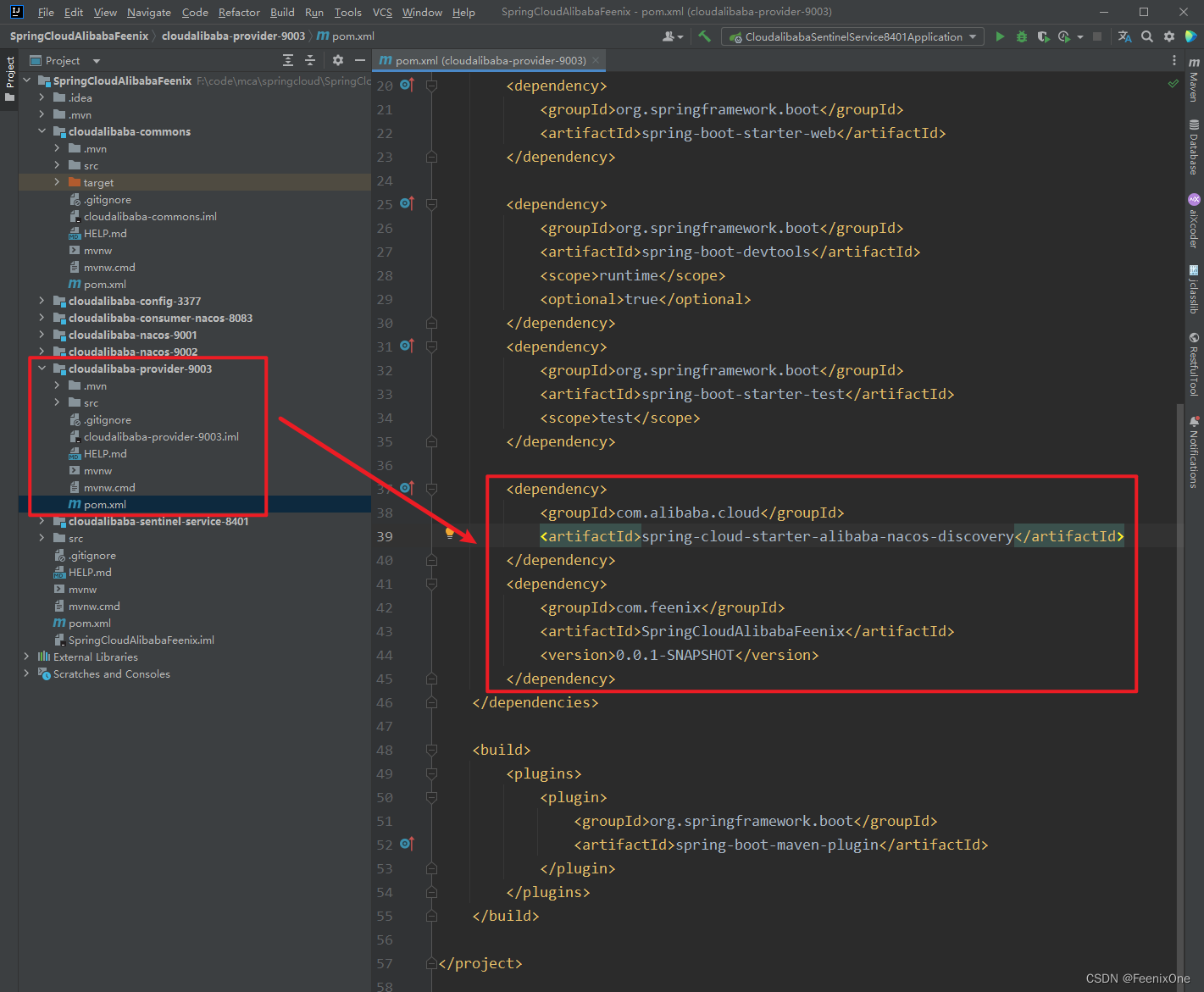1204x992 pixels.
Task: Open Search Everywhere magnifier icon
Action: click(1147, 36)
